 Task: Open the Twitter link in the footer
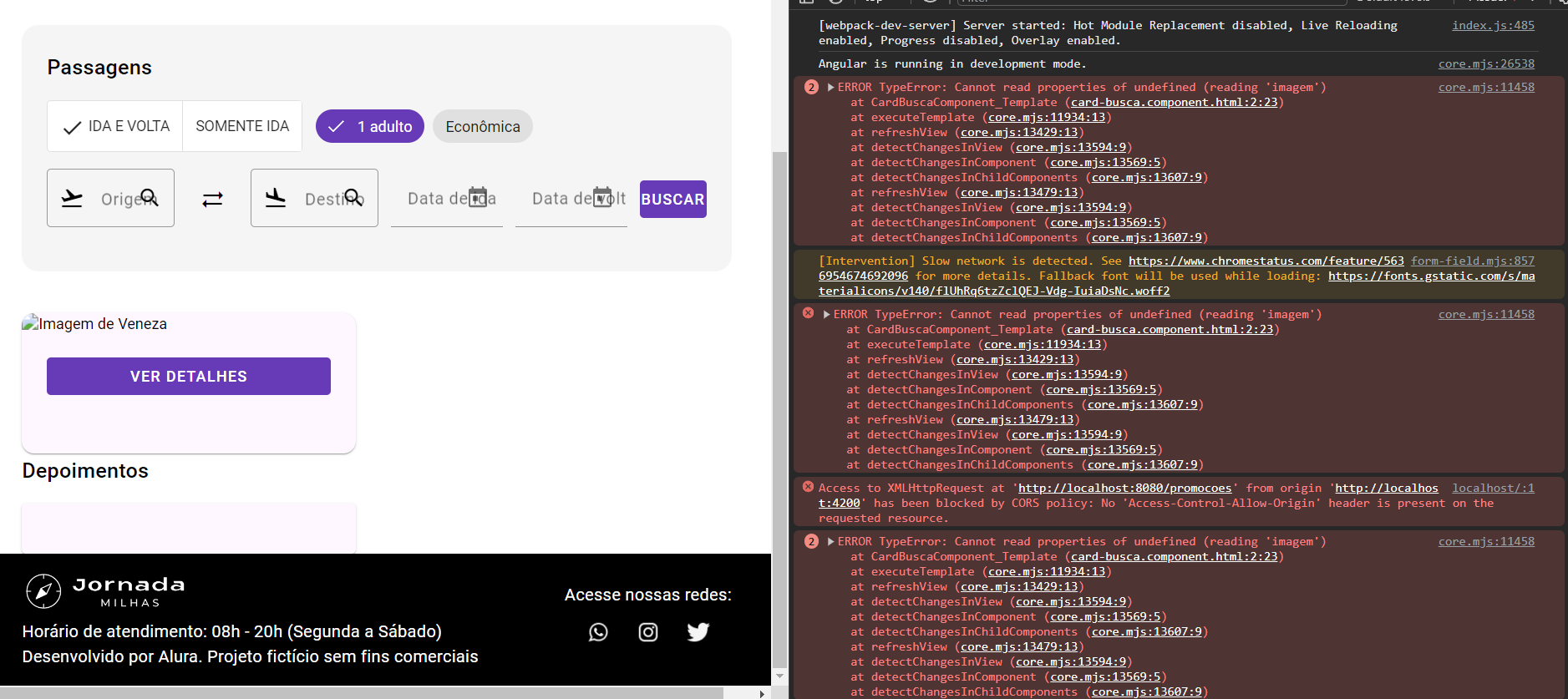coord(698,632)
